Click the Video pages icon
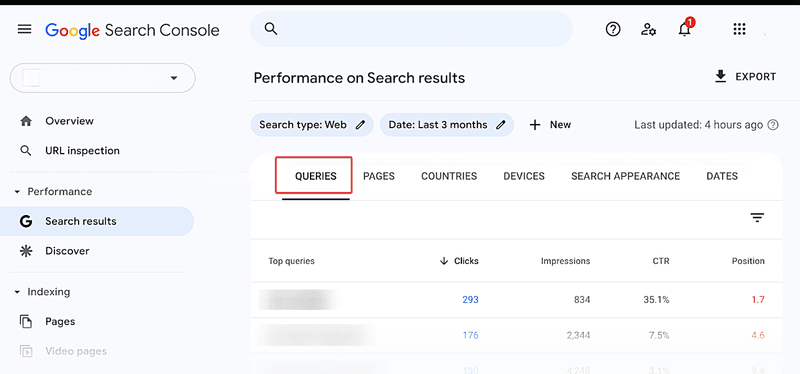Image resolution: width=800 pixels, height=374 pixels. pos(26,351)
